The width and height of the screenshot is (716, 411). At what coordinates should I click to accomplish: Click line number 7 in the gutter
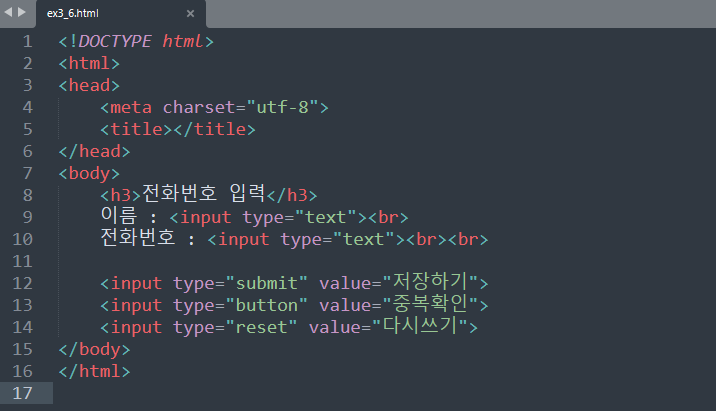(28, 174)
